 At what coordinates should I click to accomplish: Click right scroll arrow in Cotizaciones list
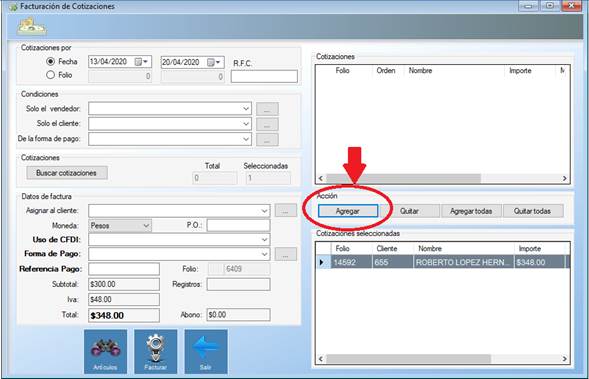[x=565, y=178]
